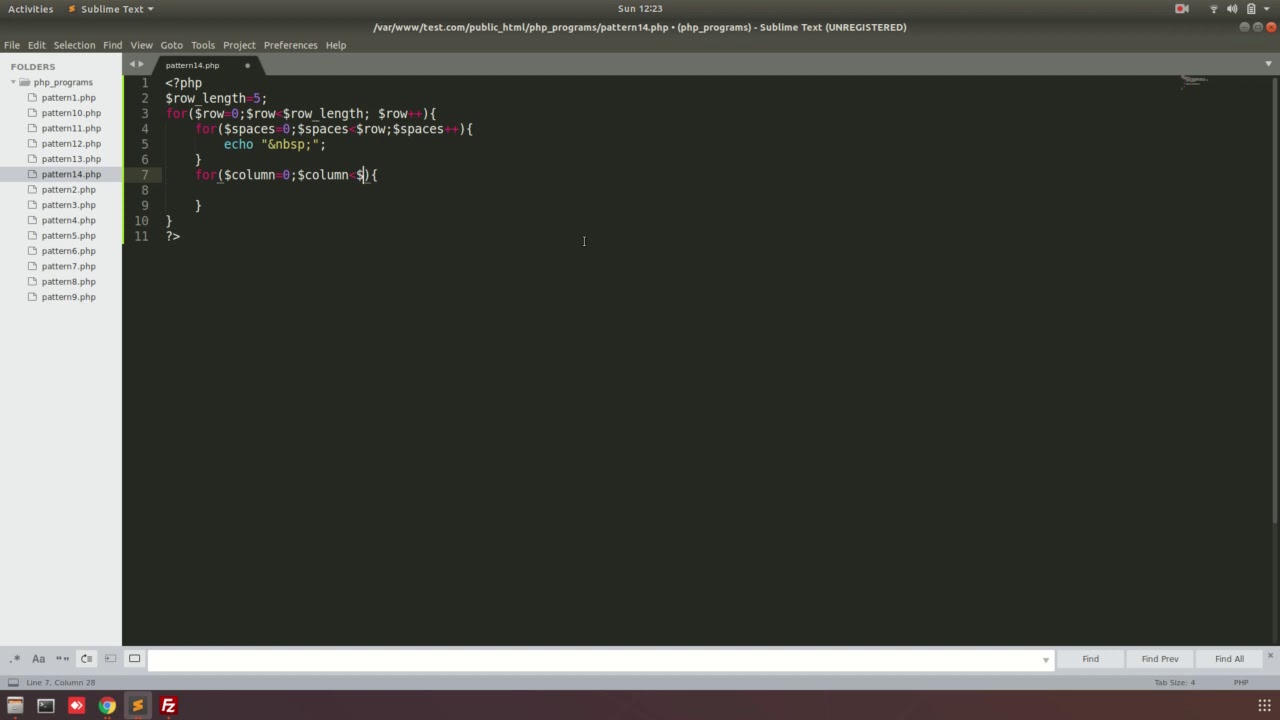Collapse the php_programs folder
Viewport: 1280px width, 720px height.
click(14, 82)
